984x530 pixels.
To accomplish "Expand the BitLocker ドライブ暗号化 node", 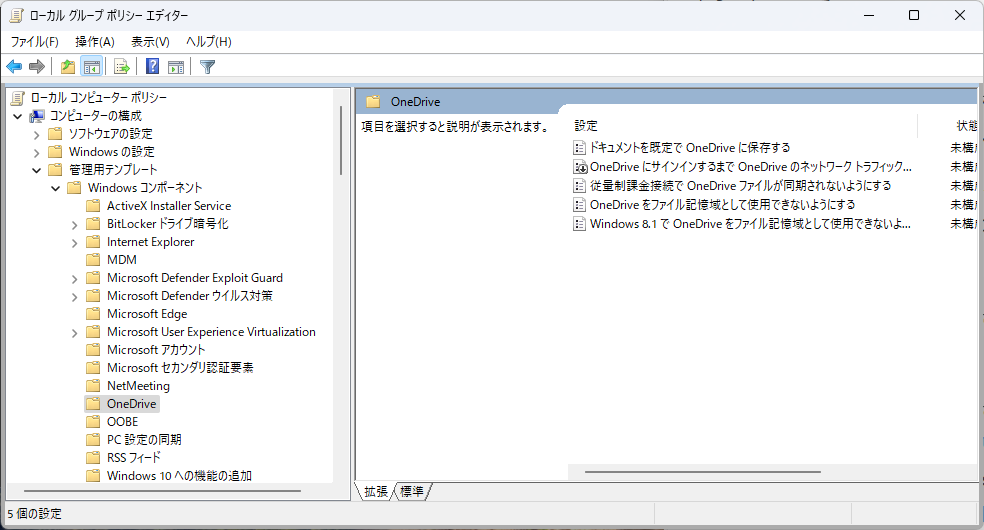I will (75, 225).
